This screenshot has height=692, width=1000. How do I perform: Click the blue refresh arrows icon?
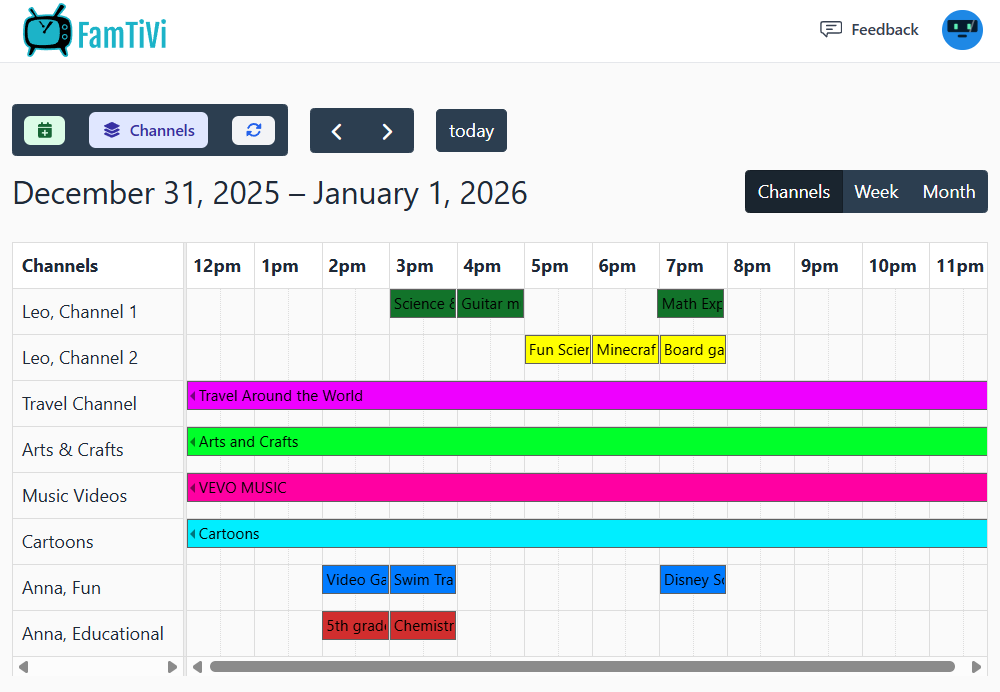253,130
